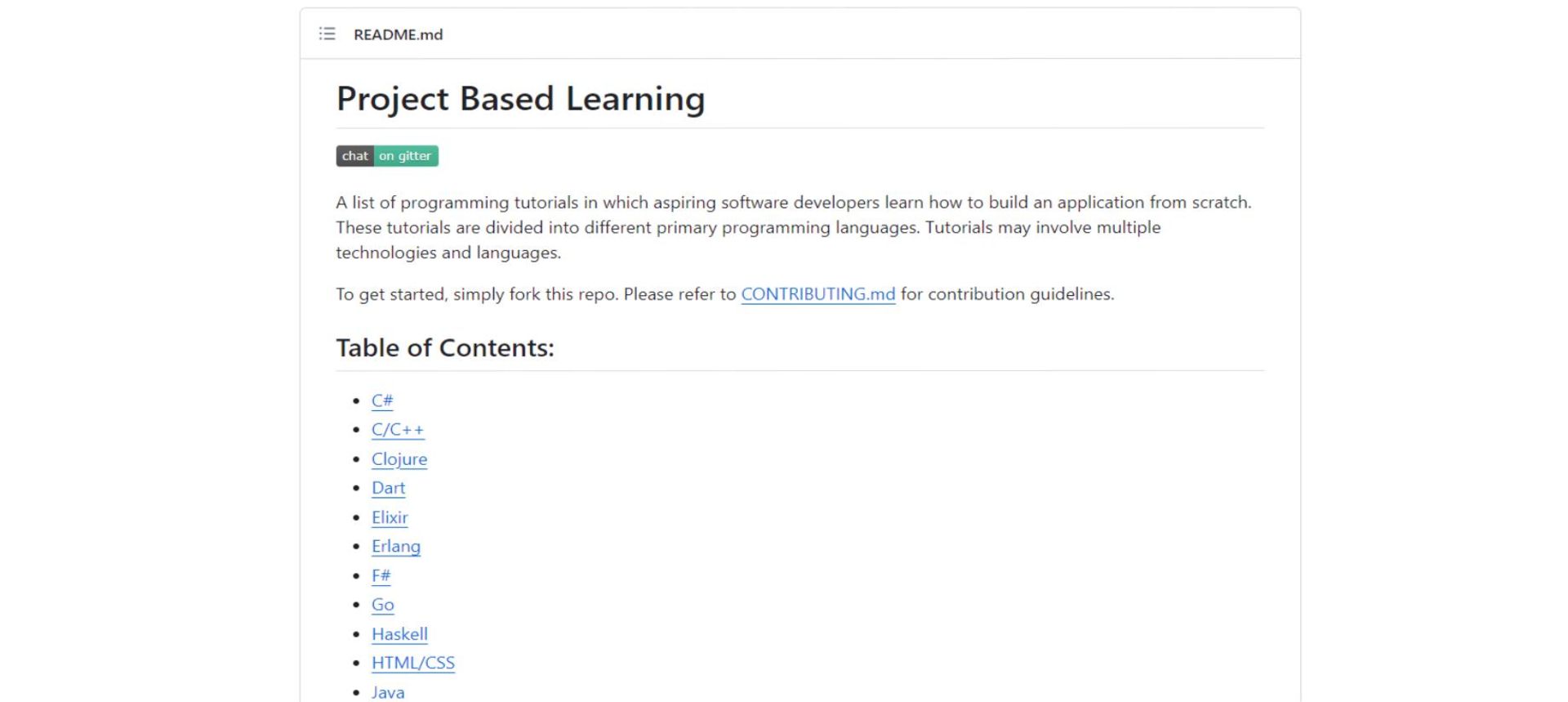Open the README table of contents icon
Screen dimensions: 1568x702
326,34
